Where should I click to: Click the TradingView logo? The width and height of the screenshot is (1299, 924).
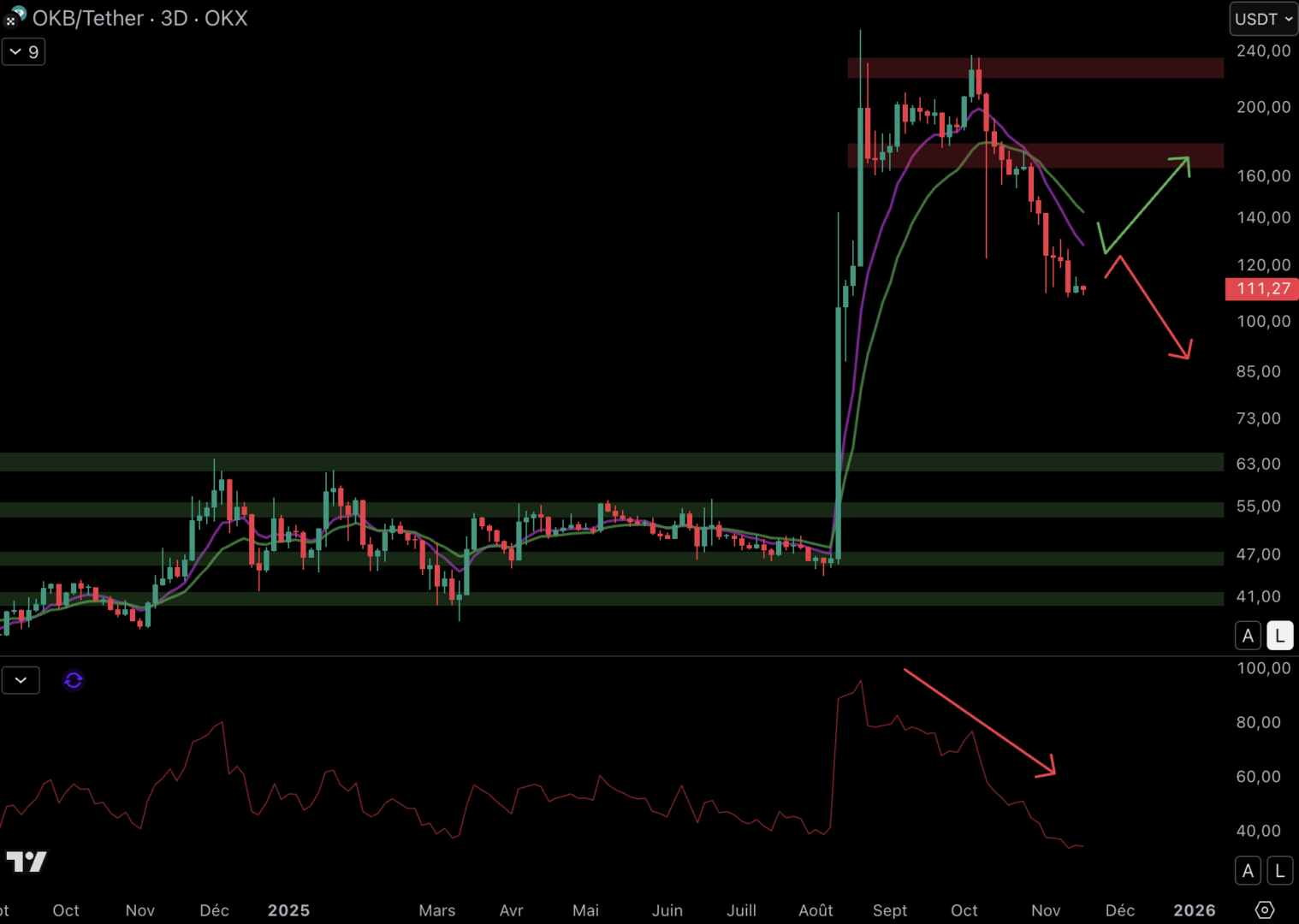(x=27, y=862)
